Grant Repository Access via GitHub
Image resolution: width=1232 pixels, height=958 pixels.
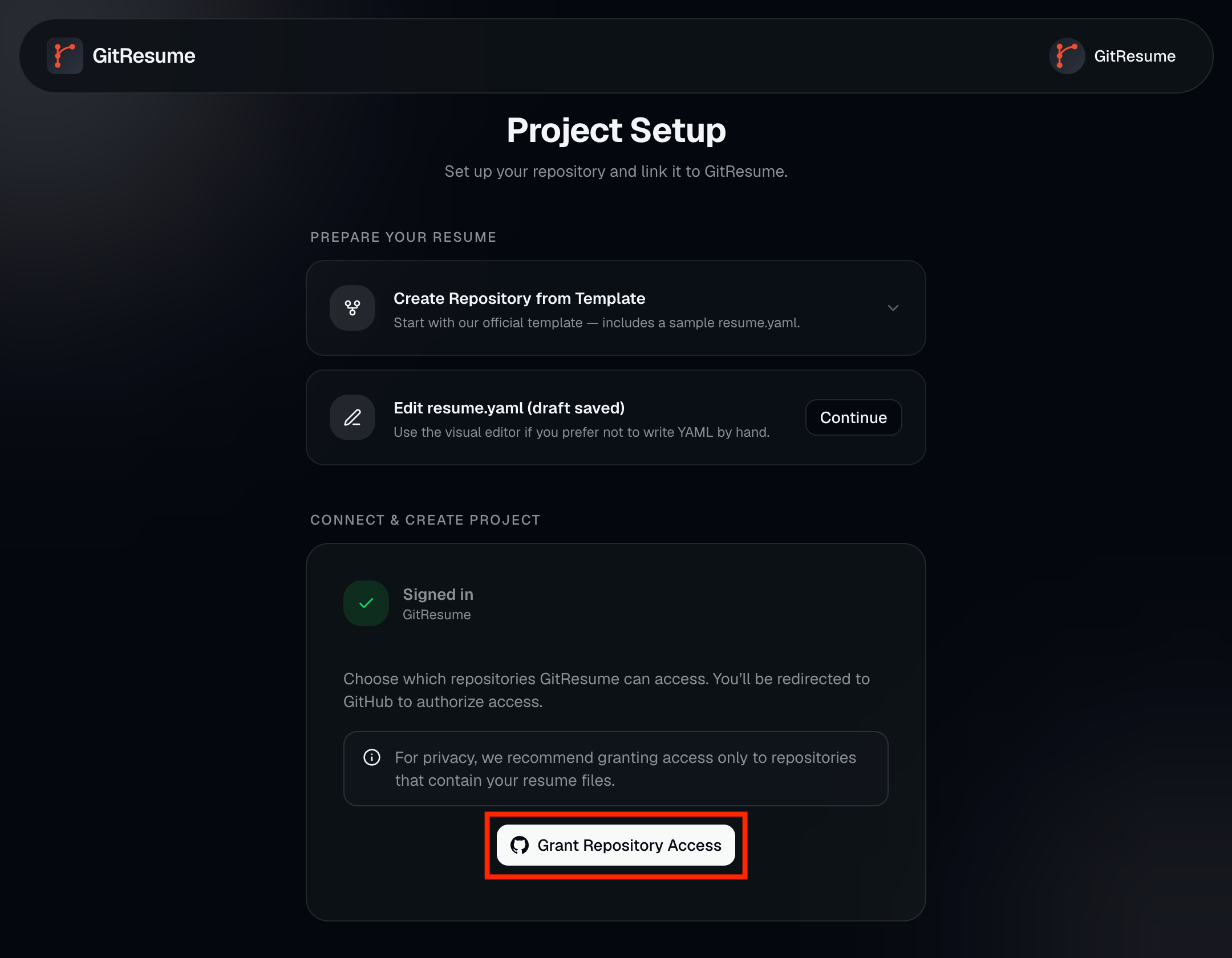pyautogui.click(x=615, y=845)
